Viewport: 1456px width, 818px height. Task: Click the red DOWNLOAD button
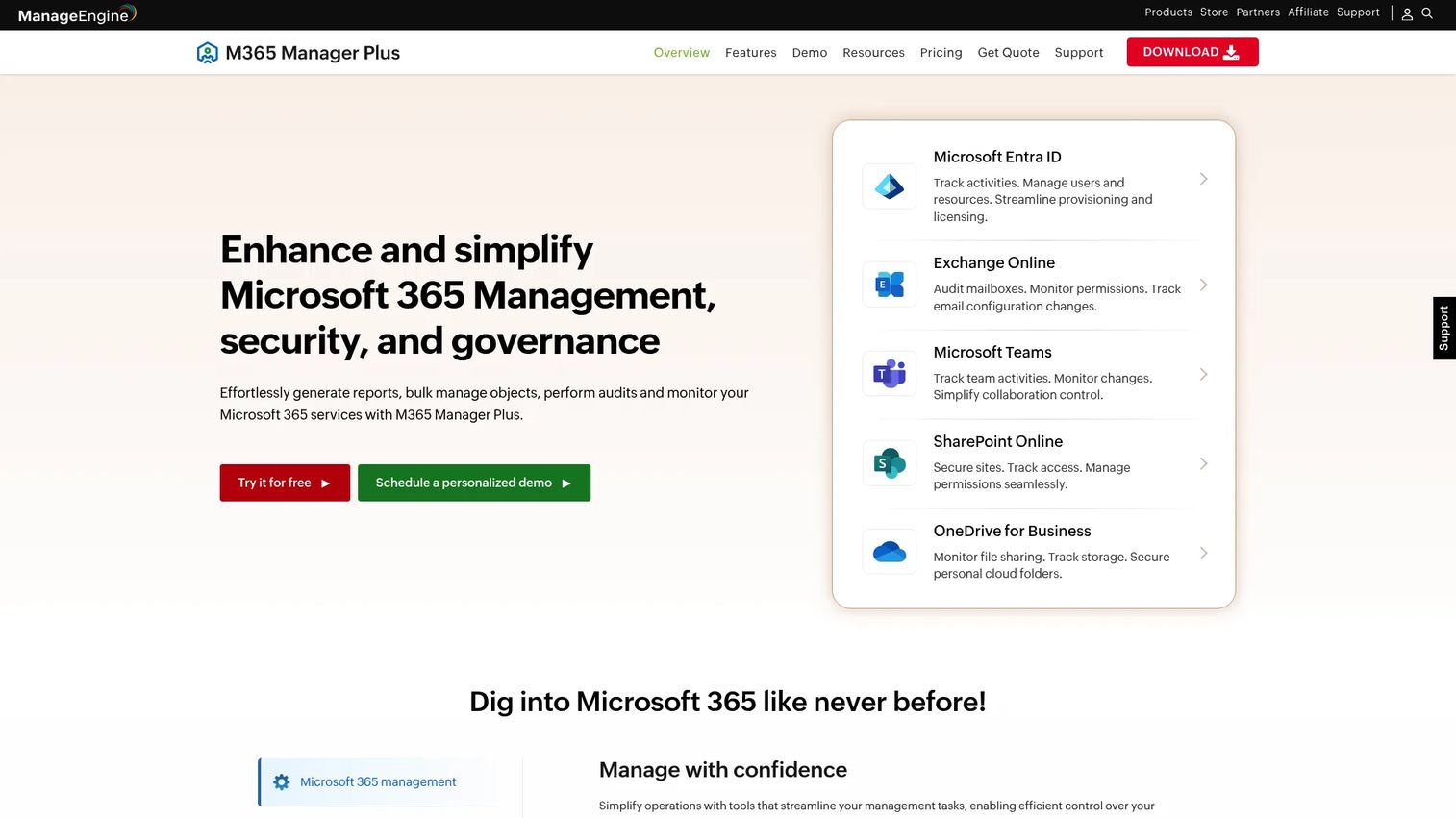1192,52
